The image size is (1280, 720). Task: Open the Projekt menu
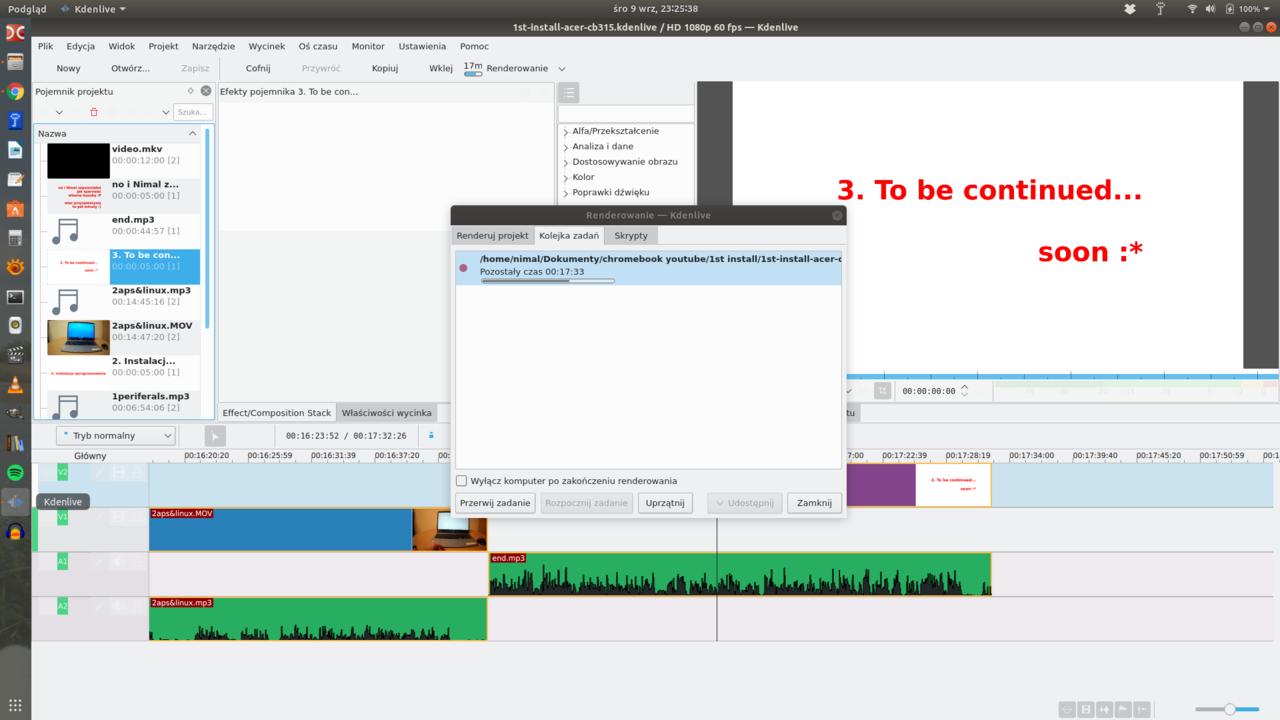pos(163,46)
